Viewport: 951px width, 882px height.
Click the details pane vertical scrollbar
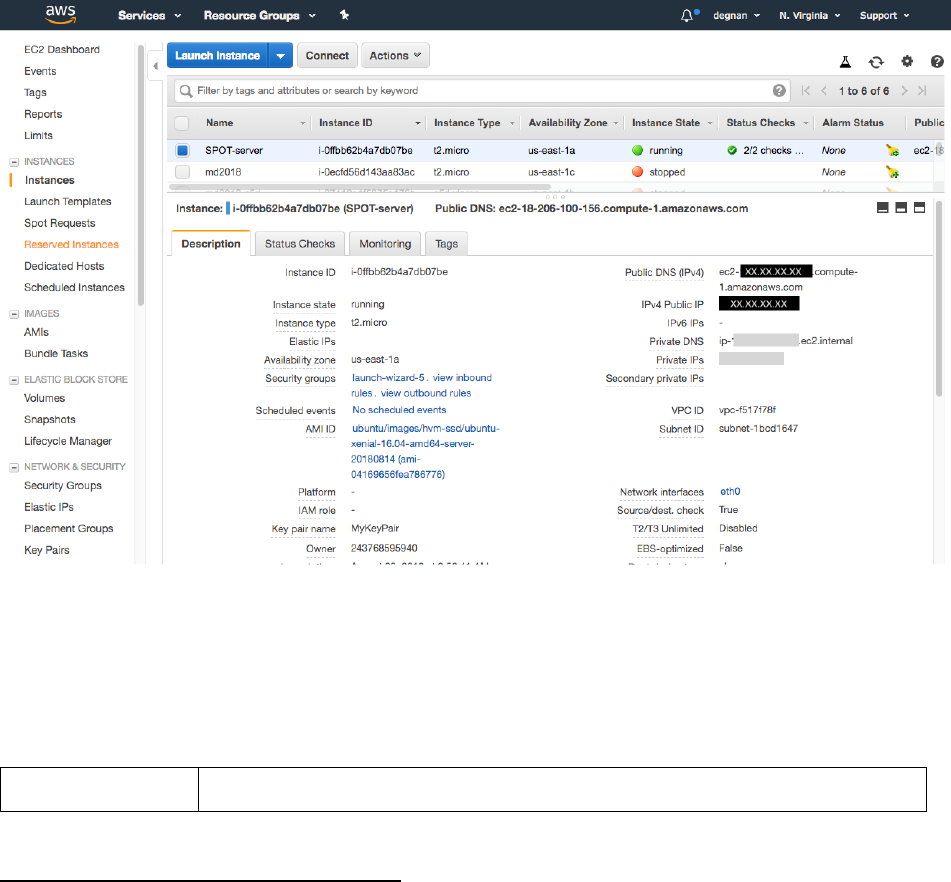939,297
